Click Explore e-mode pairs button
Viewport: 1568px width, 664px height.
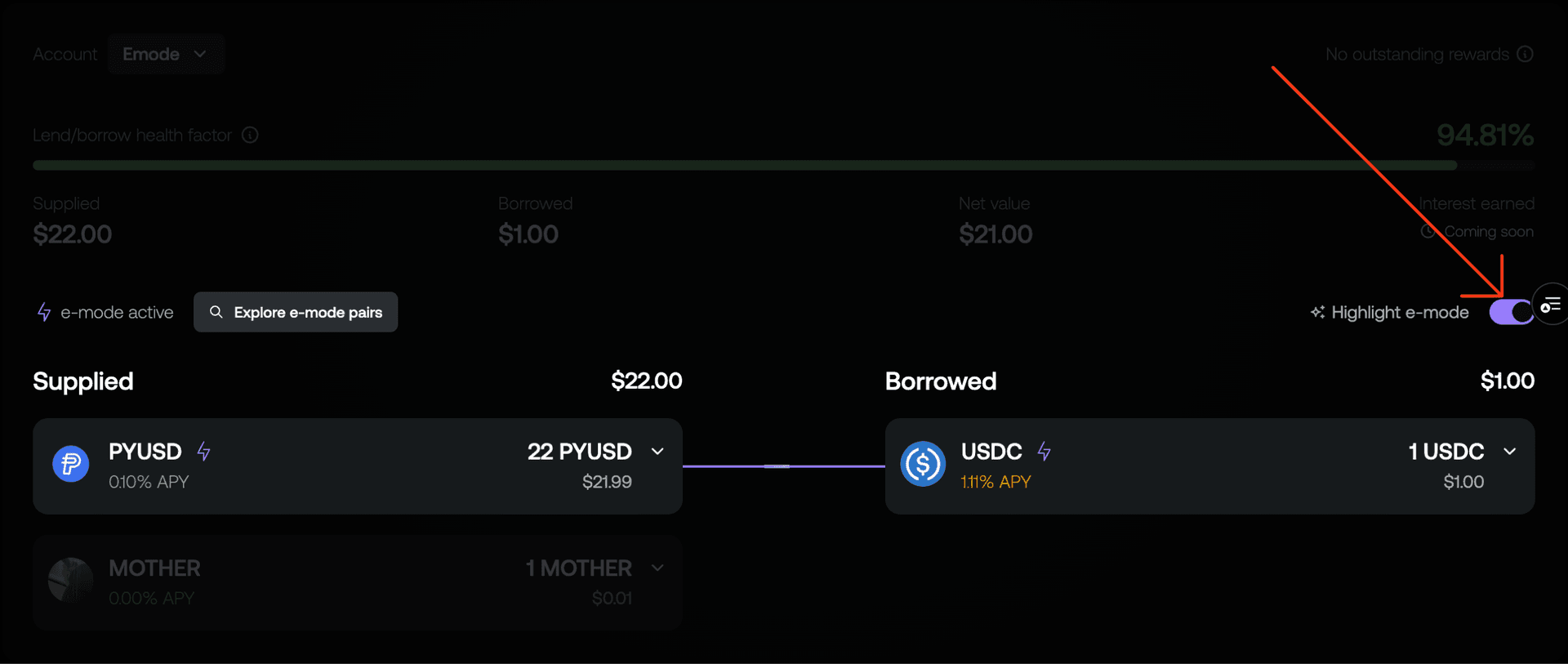(296, 312)
